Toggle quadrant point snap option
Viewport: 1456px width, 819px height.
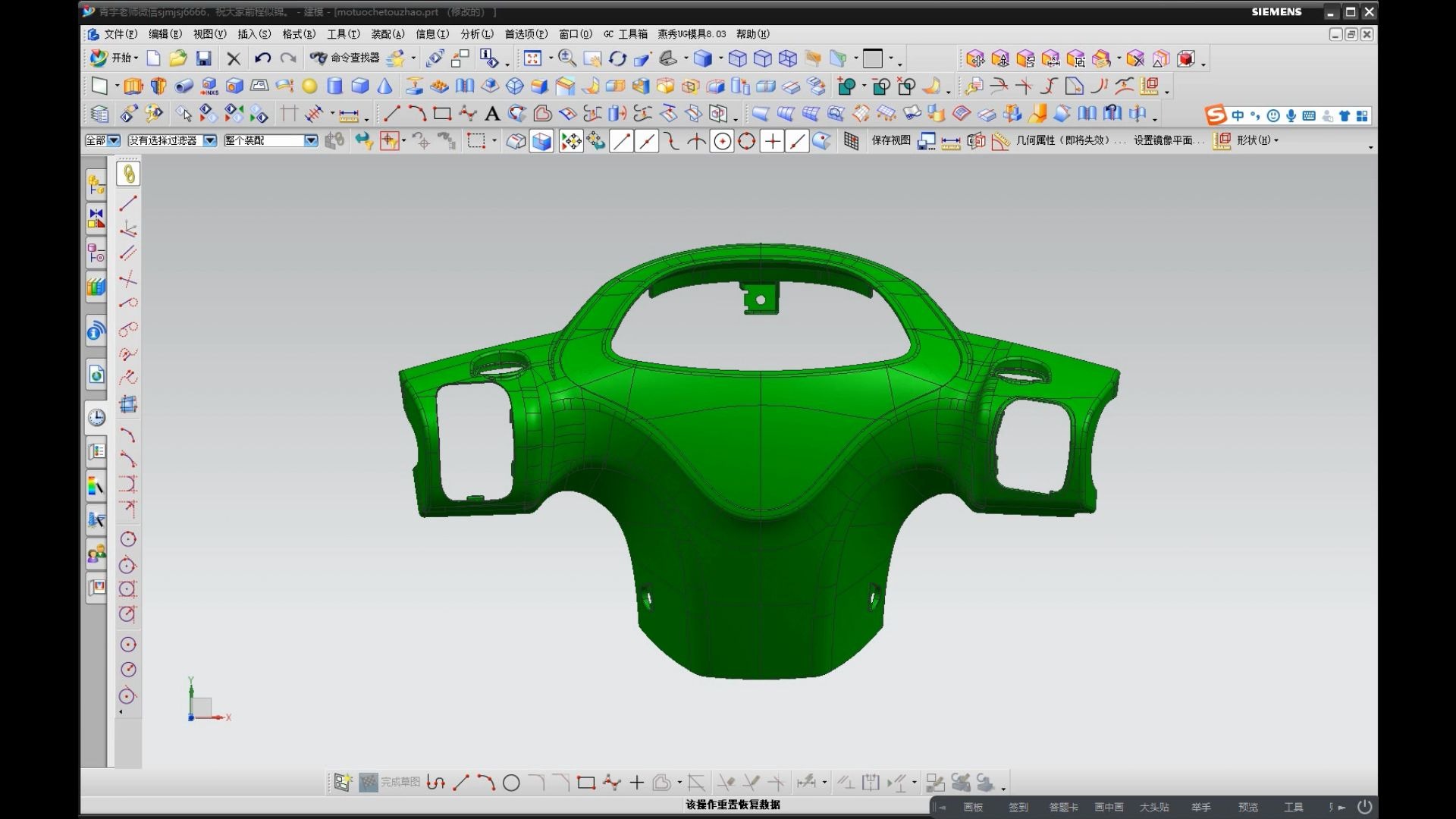point(747,142)
